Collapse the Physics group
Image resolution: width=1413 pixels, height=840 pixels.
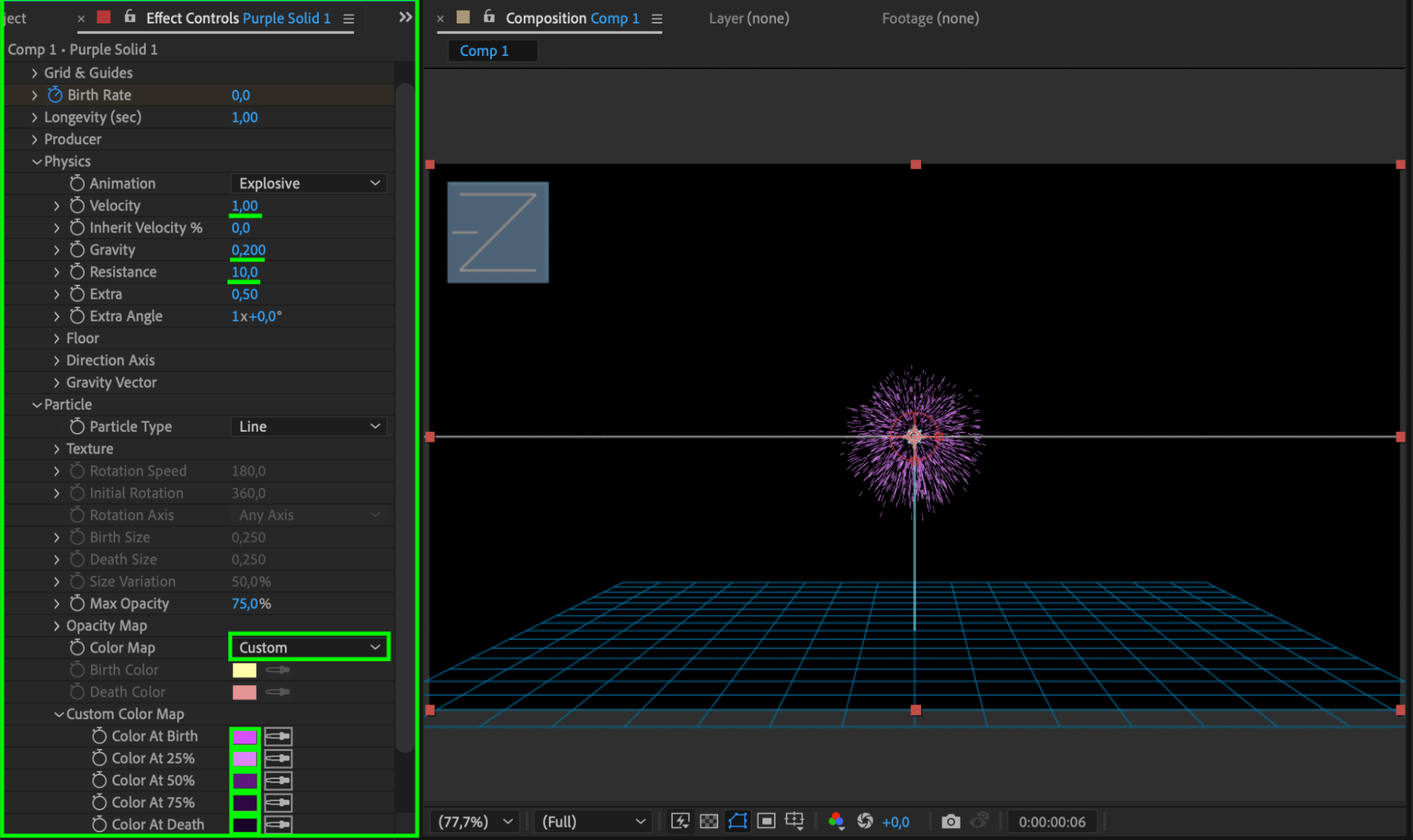pos(37,162)
